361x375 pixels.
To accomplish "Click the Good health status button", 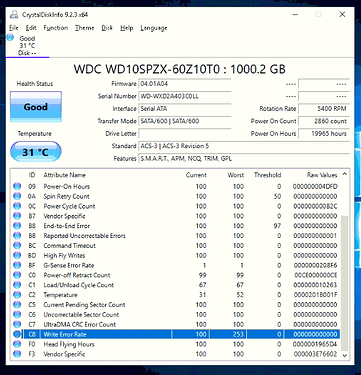I will click(36, 107).
